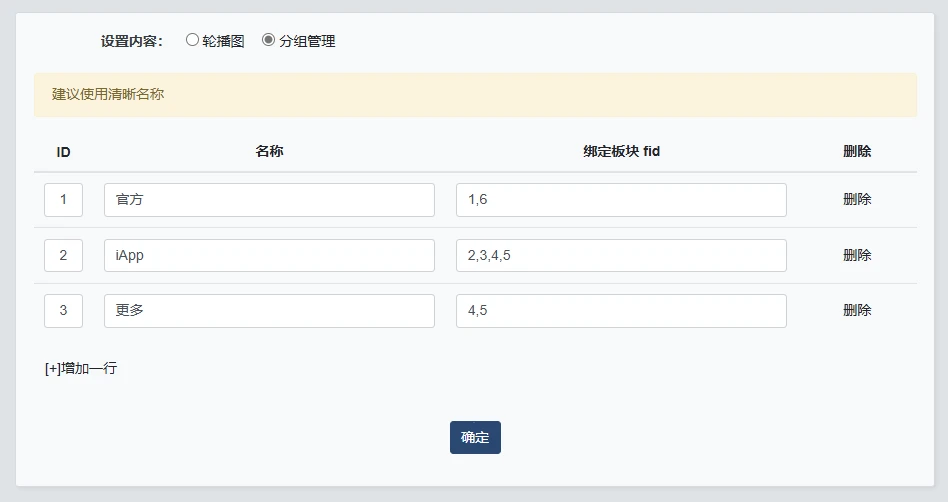Viewport: 948px width, 502px height.
Task: Focus the name field containing 更多
Action: [269, 311]
